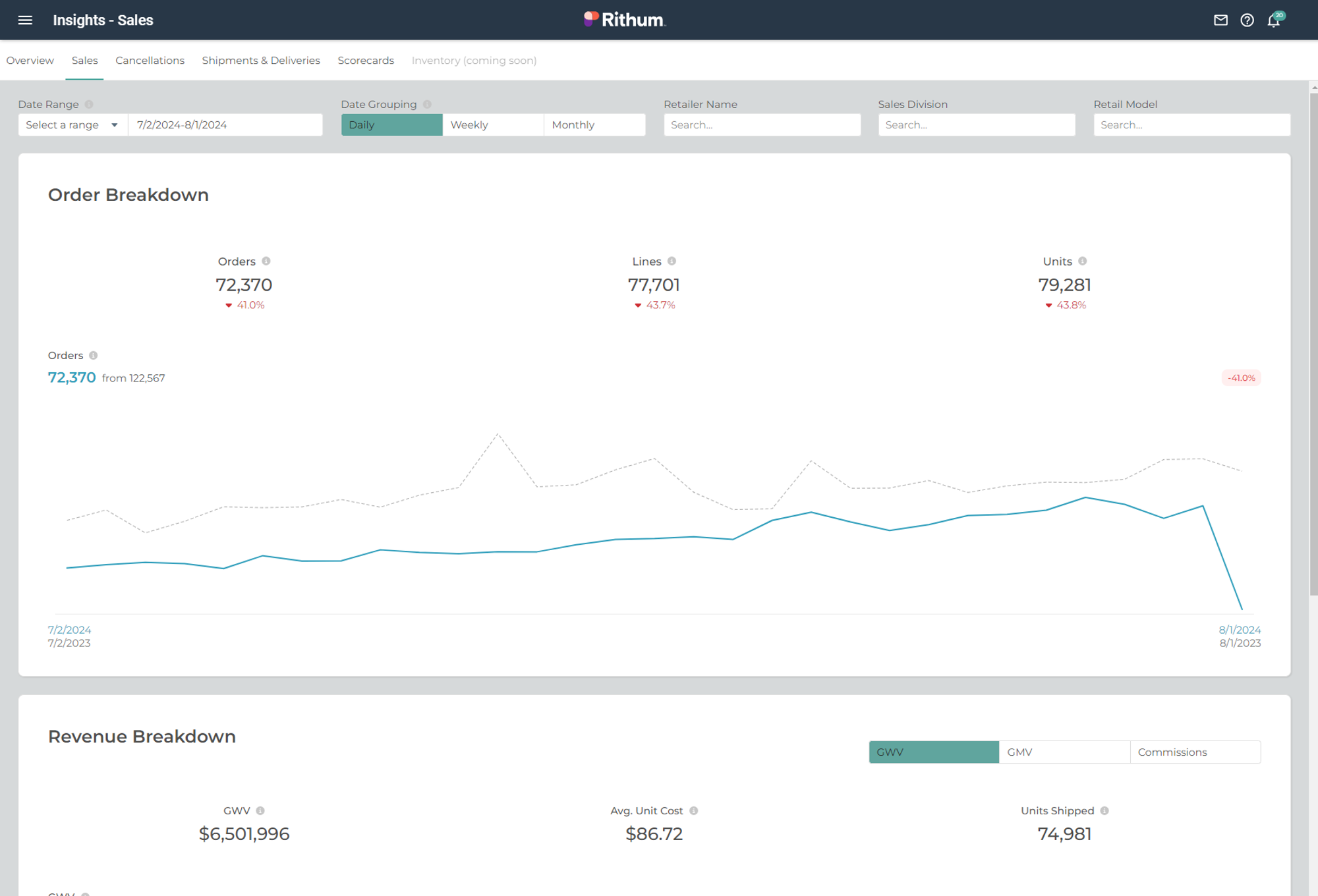Open the help question mark icon

point(1247,20)
